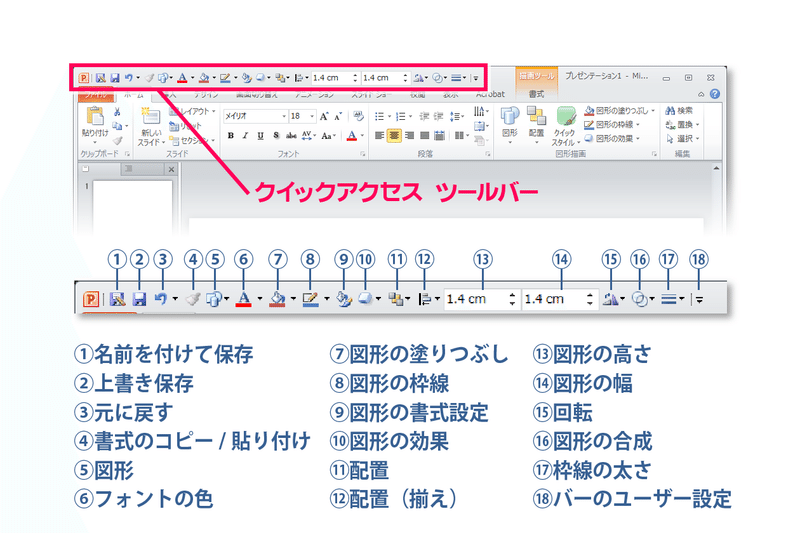The width and height of the screenshot is (800, 533).
Task: Open 図形の効果 dropdown in ribbon
Action: [x=612, y=139]
